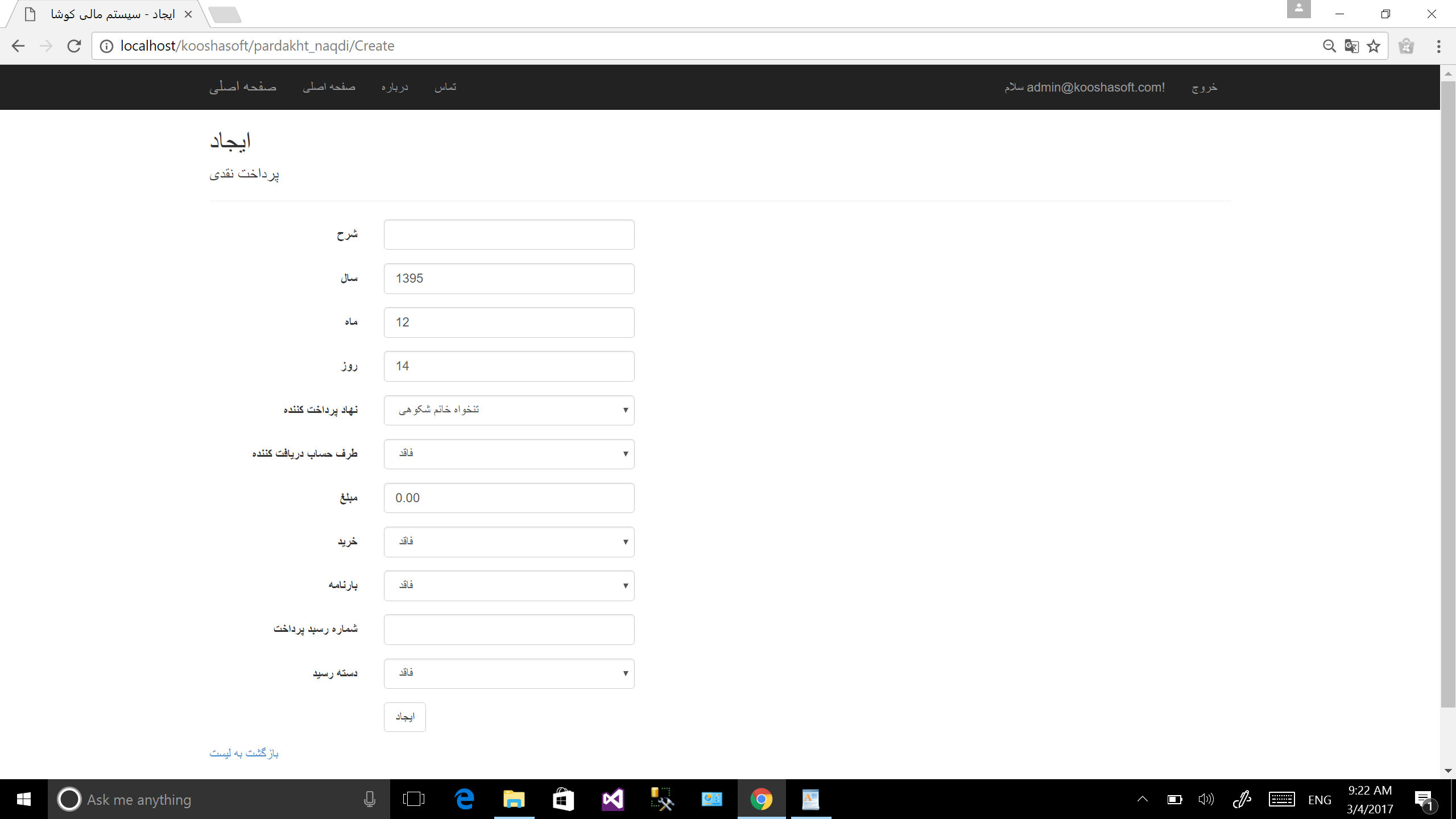1456x819 pixels.
Task: Click the site info icon
Action: click(x=106, y=46)
